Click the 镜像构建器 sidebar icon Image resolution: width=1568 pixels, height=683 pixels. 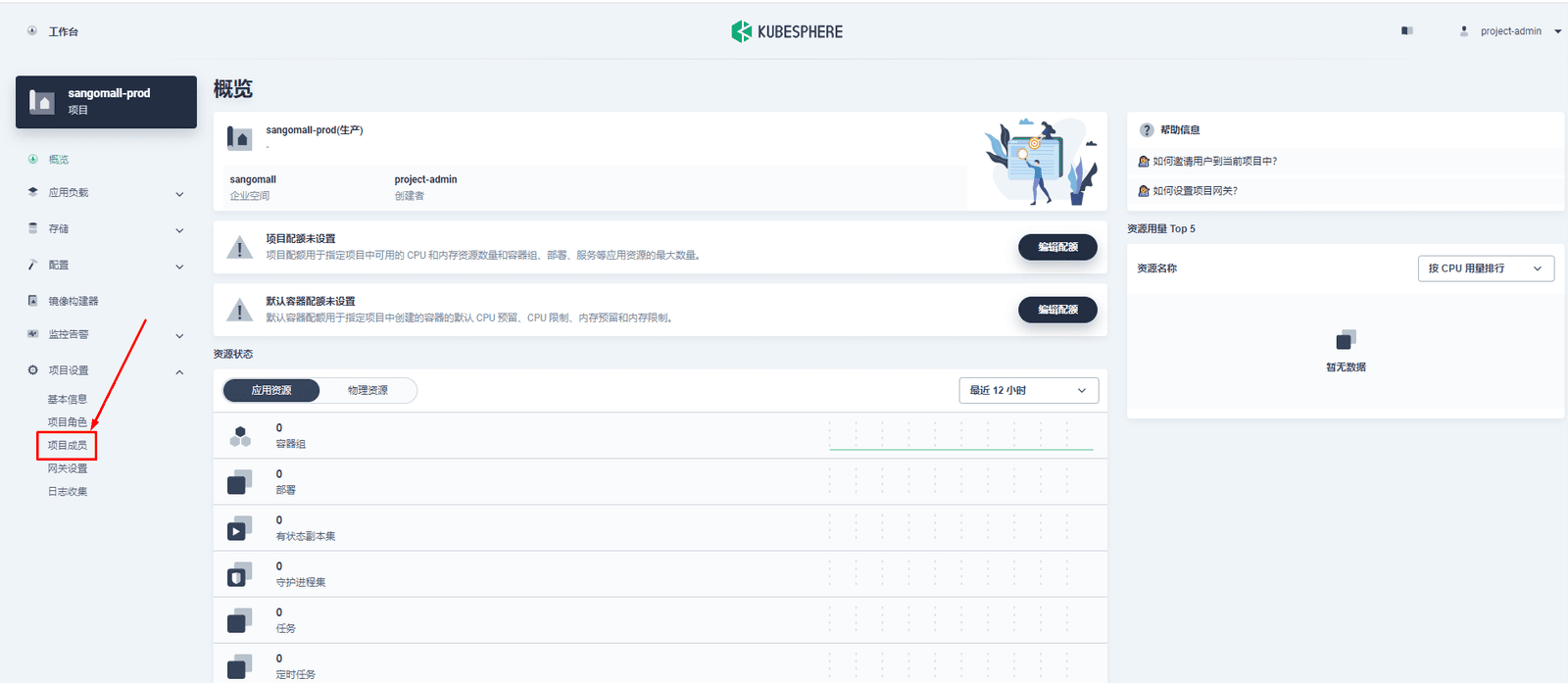[x=32, y=301]
